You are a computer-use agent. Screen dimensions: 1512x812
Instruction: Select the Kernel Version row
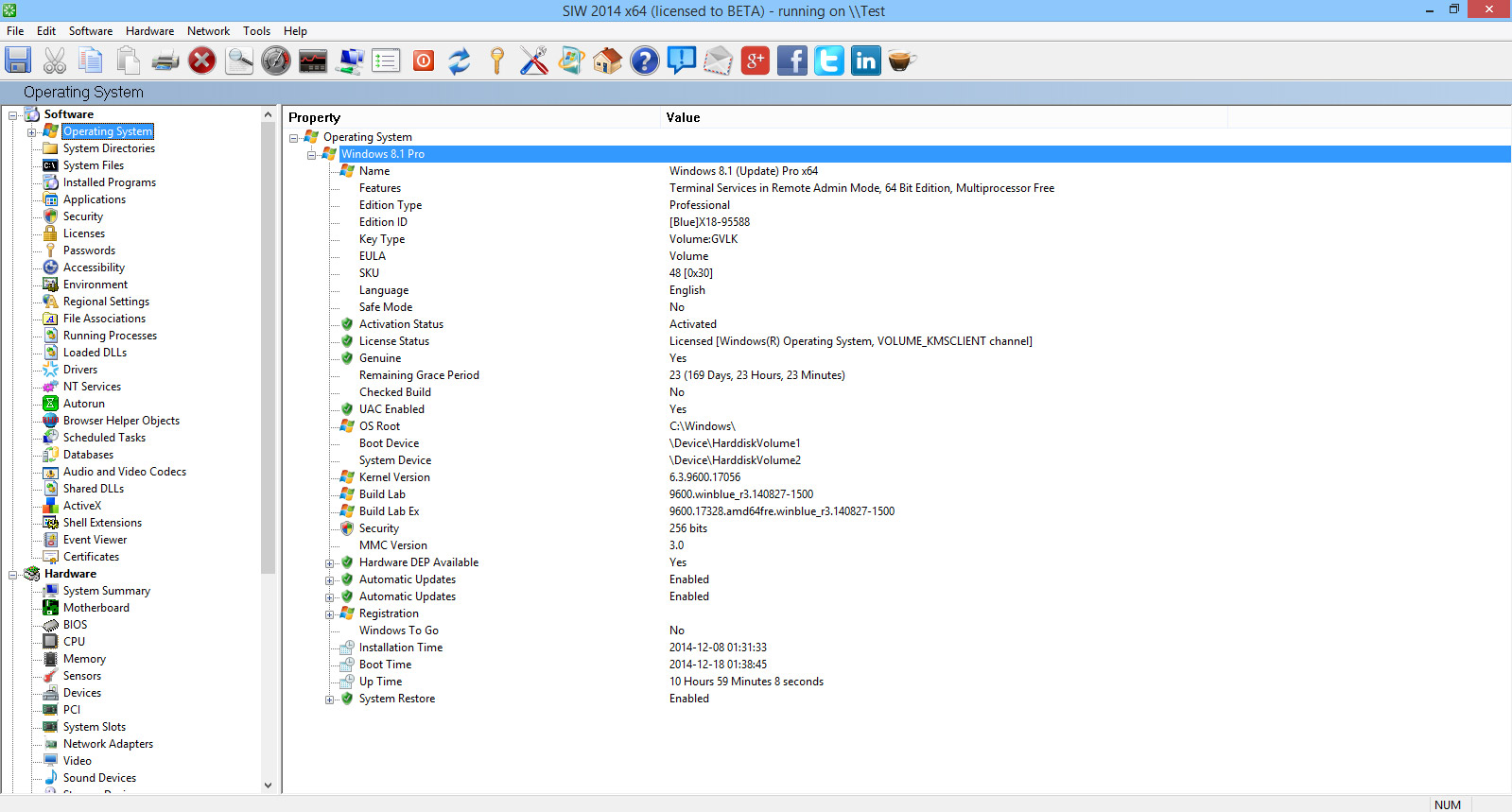click(x=394, y=477)
